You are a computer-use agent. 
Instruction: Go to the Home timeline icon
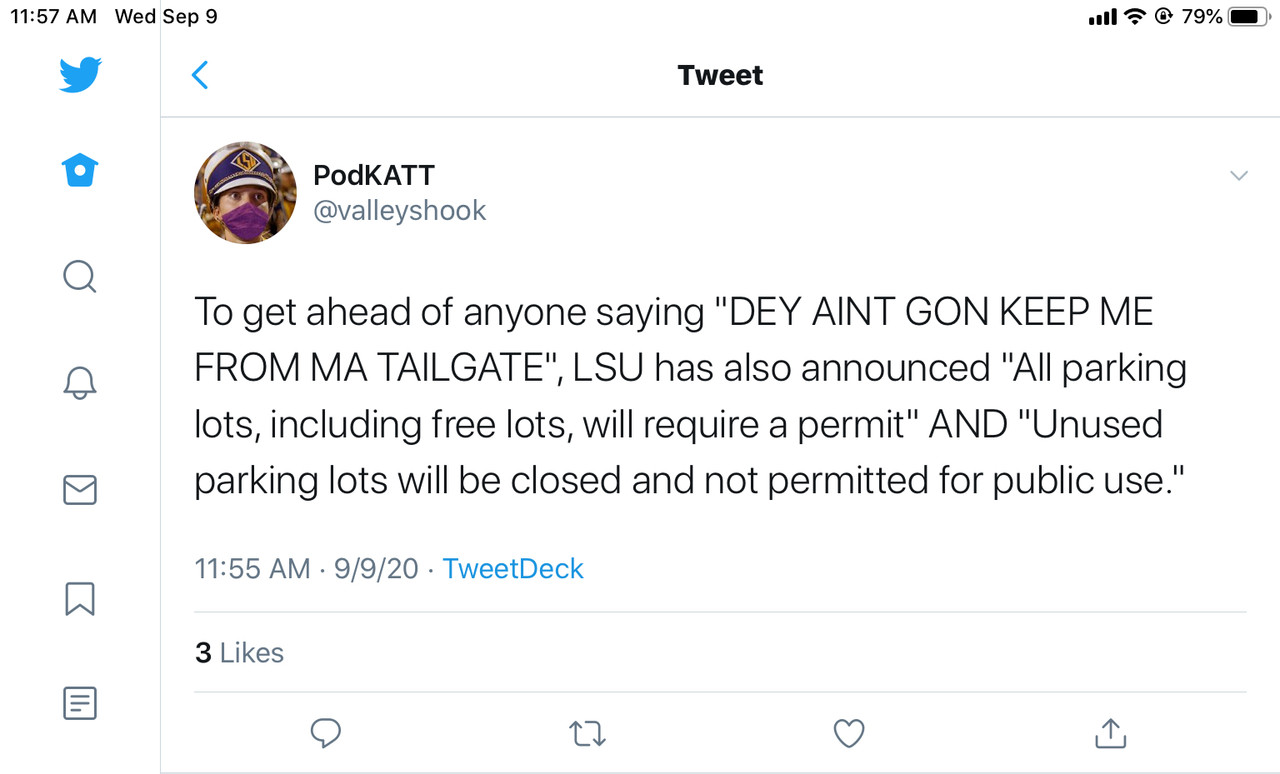(80, 171)
